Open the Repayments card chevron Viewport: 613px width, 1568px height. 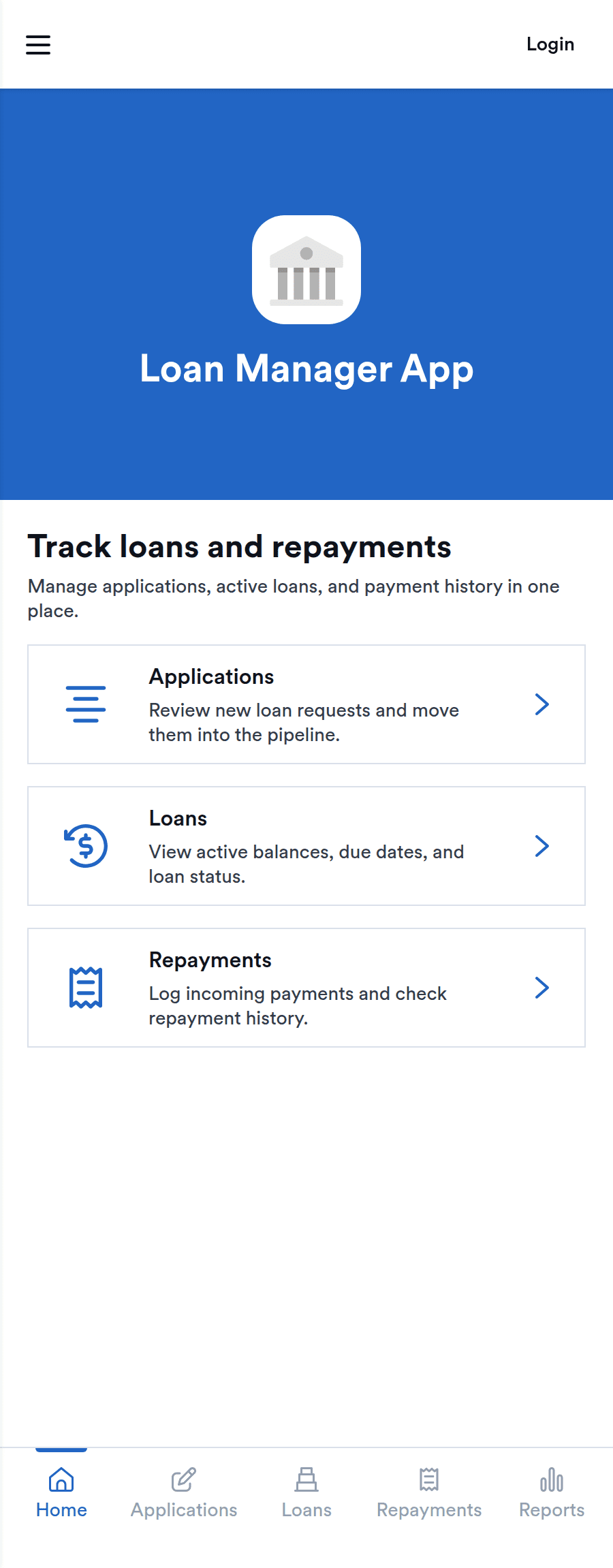click(x=542, y=988)
